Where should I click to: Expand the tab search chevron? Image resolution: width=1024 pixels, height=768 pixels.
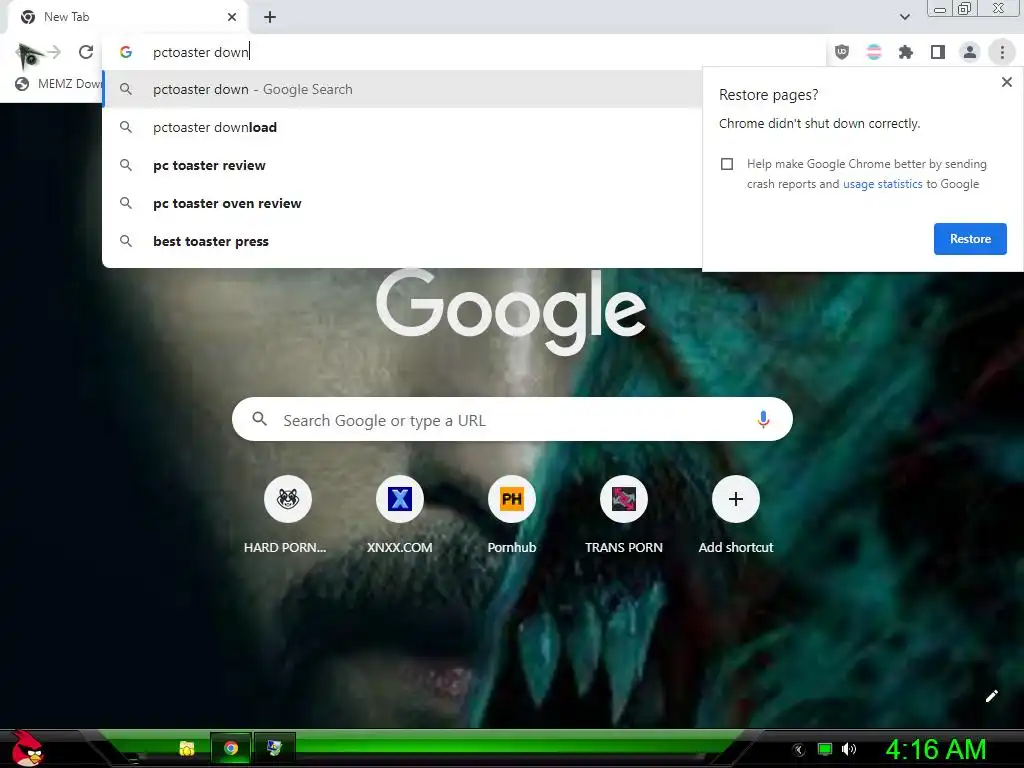coord(904,17)
